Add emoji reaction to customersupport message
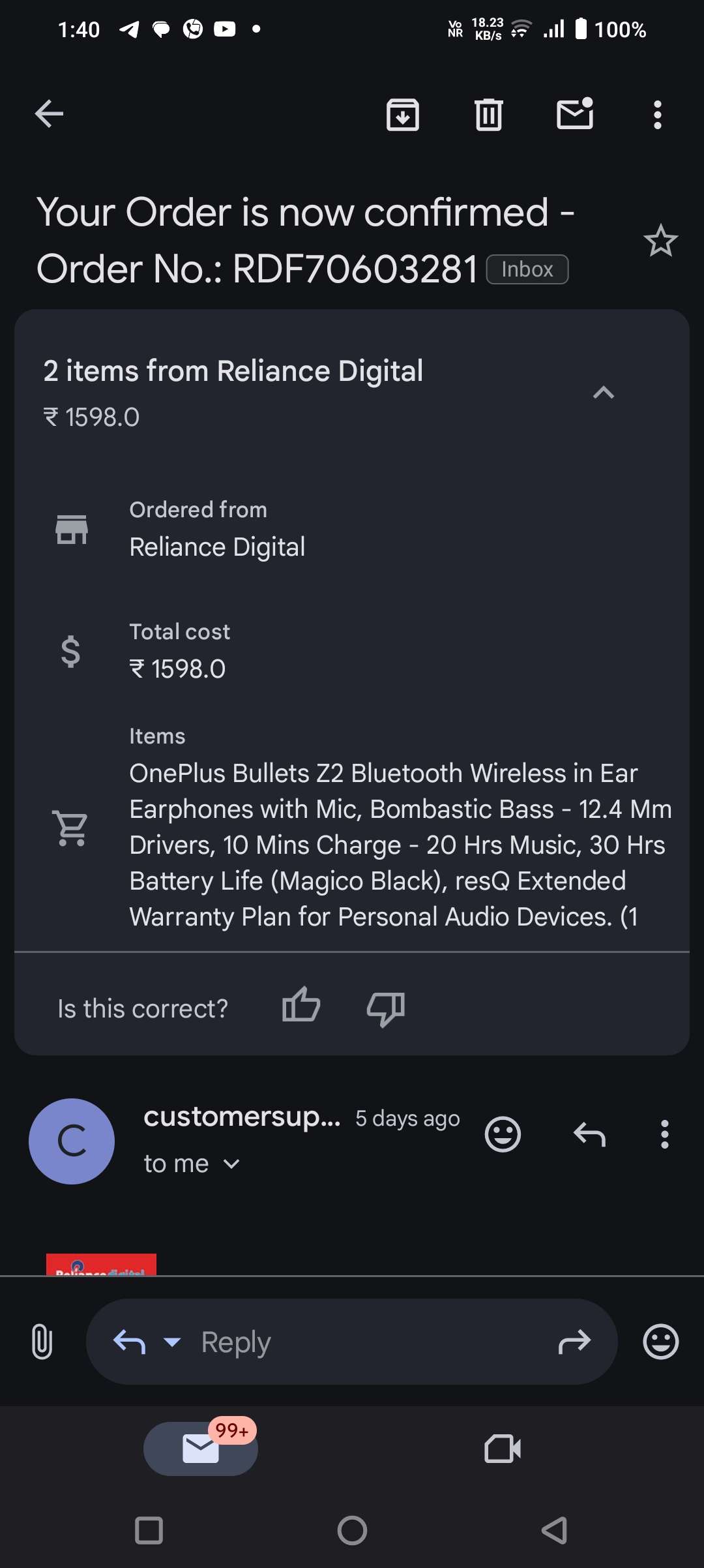 coord(503,1134)
